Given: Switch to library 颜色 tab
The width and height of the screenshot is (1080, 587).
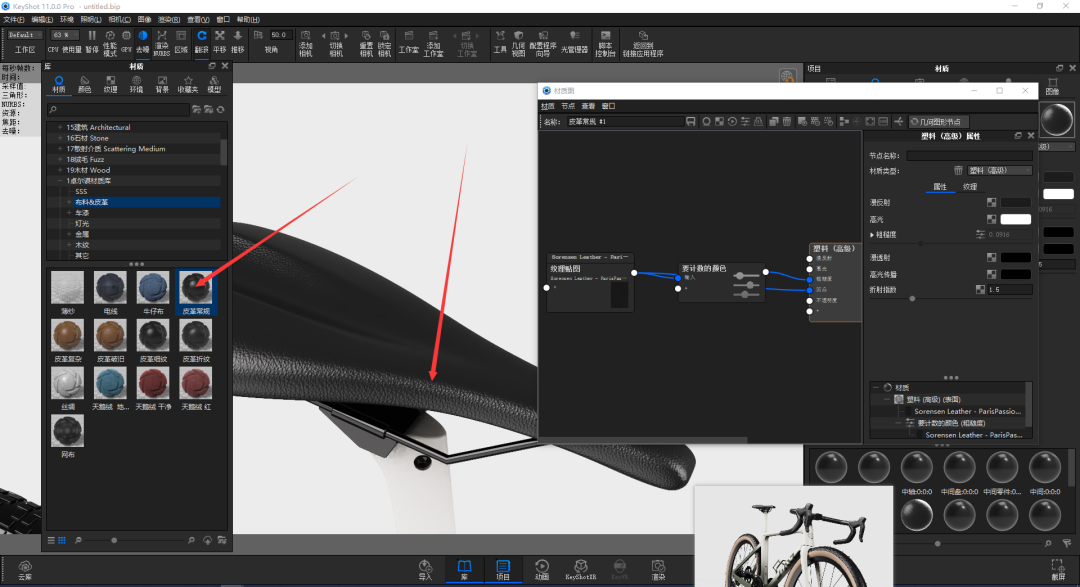Looking at the screenshot, I should click(x=85, y=85).
